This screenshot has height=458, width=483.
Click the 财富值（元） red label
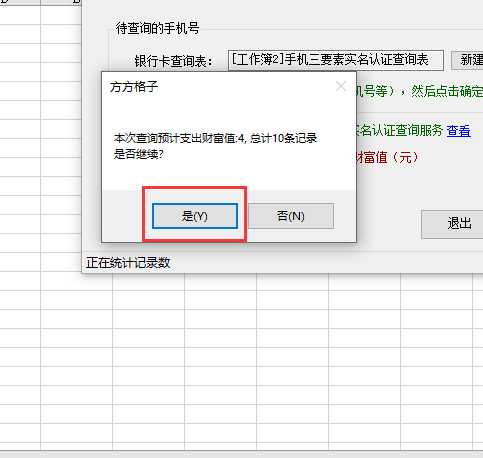(x=387, y=157)
